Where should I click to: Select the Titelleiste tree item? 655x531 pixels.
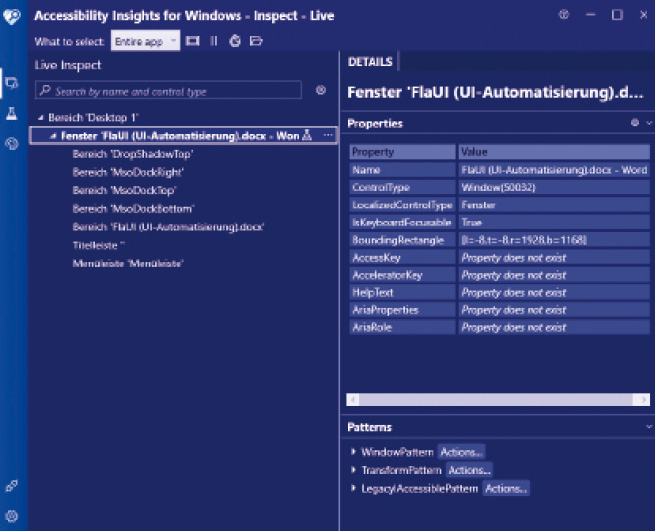click(x=99, y=245)
